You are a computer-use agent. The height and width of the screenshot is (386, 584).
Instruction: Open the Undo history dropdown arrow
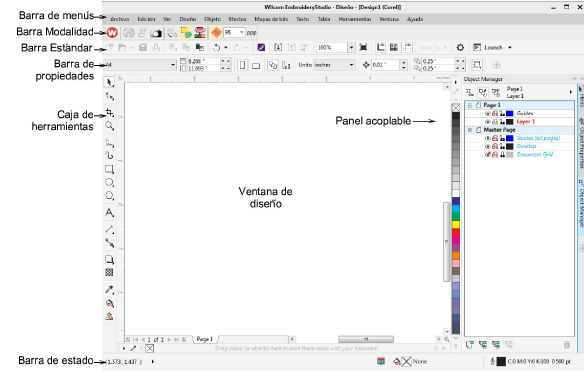pyautogui.click(x=225, y=48)
